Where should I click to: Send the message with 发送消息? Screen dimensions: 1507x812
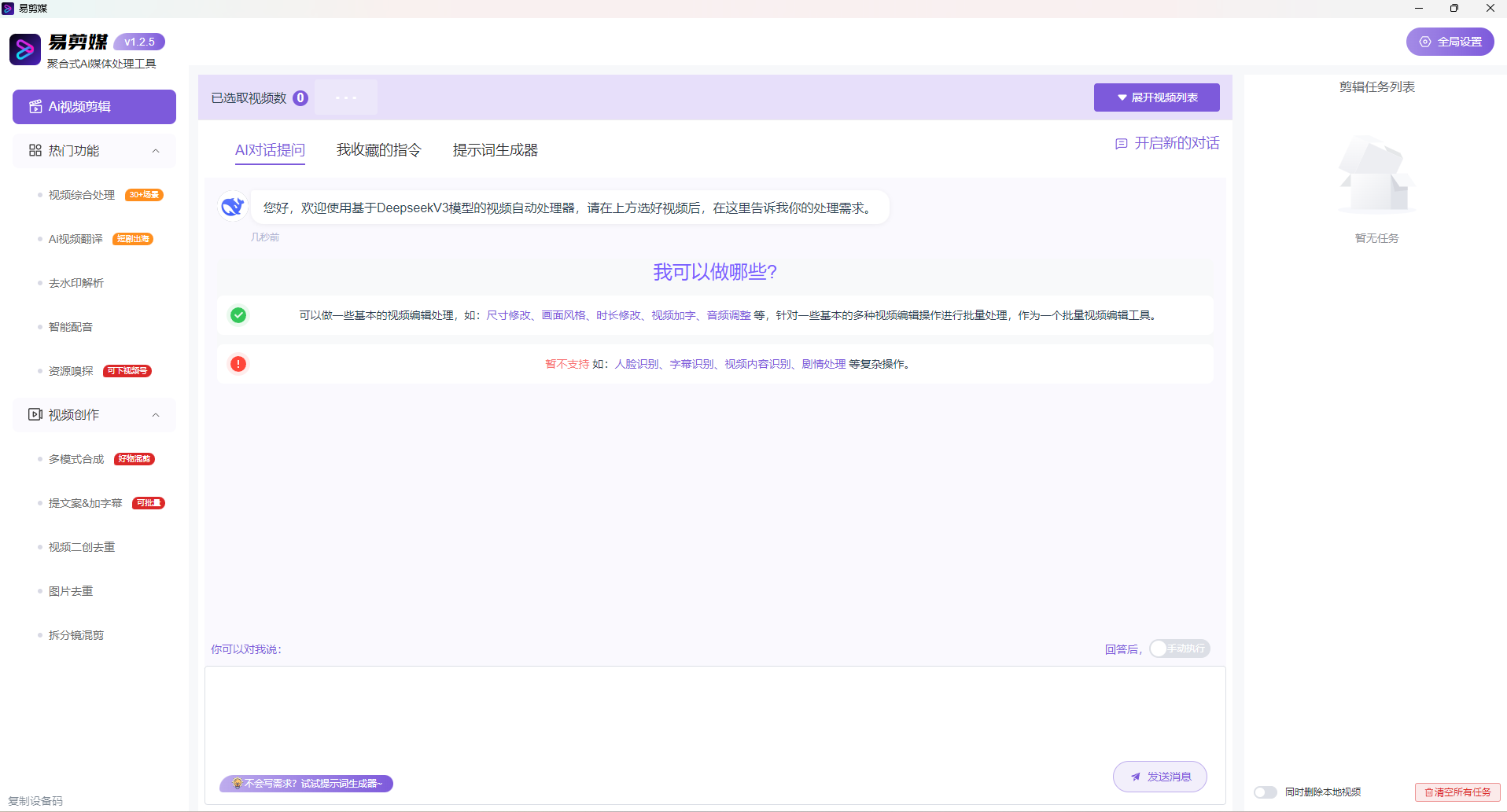point(1160,777)
